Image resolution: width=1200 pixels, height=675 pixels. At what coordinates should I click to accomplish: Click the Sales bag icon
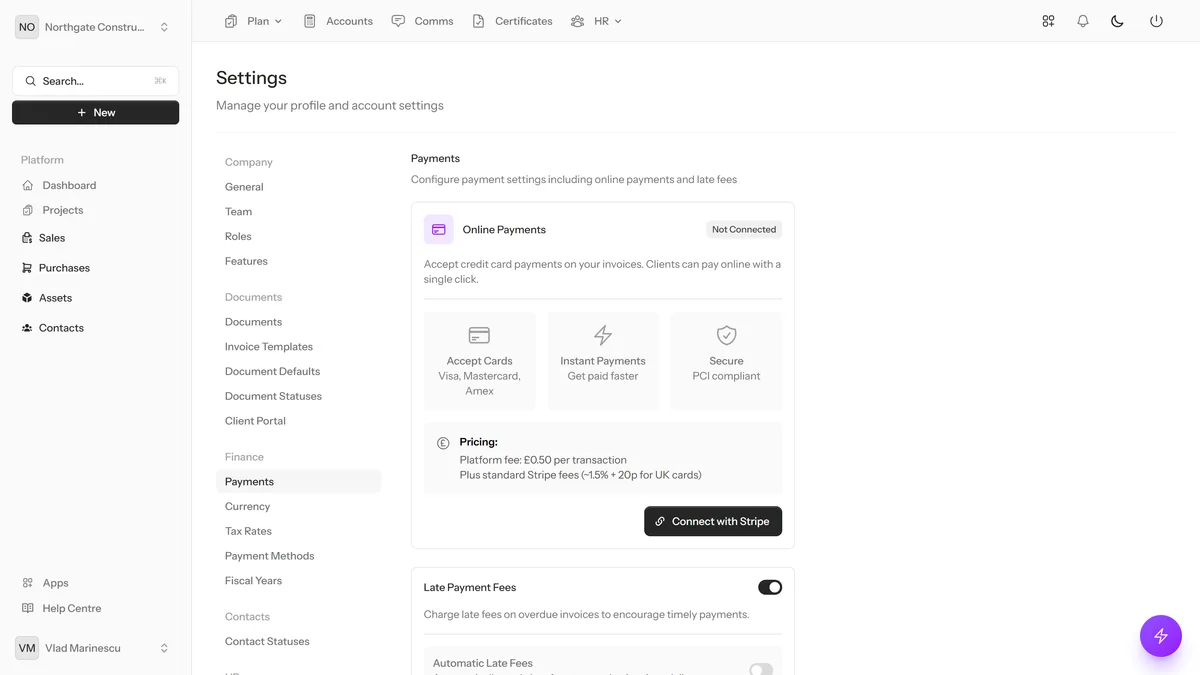27,238
